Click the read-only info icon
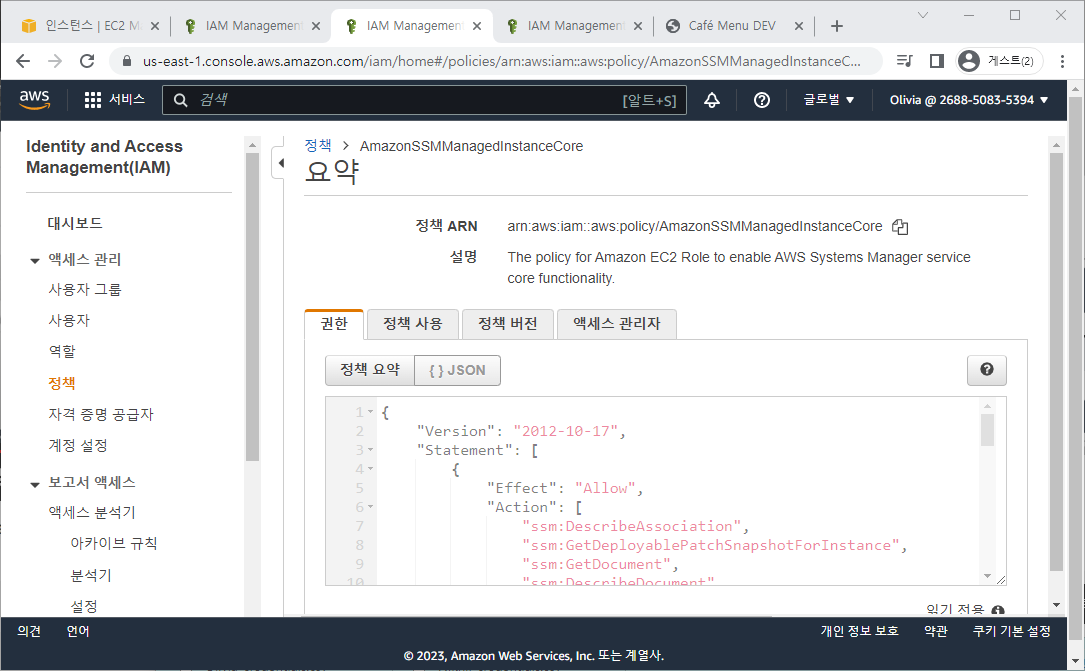1085x671 pixels. pyautogui.click(x=998, y=611)
